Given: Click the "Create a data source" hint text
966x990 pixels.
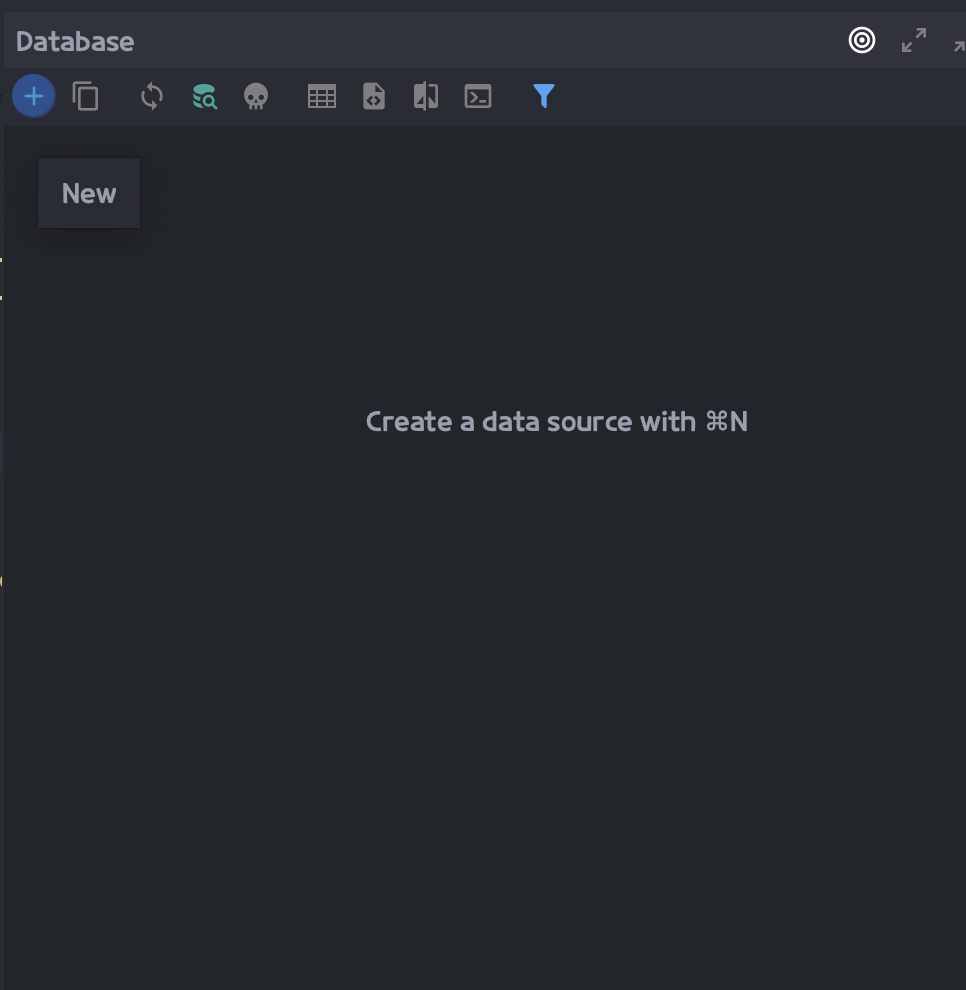Looking at the screenshot, I should coord(557,421).
